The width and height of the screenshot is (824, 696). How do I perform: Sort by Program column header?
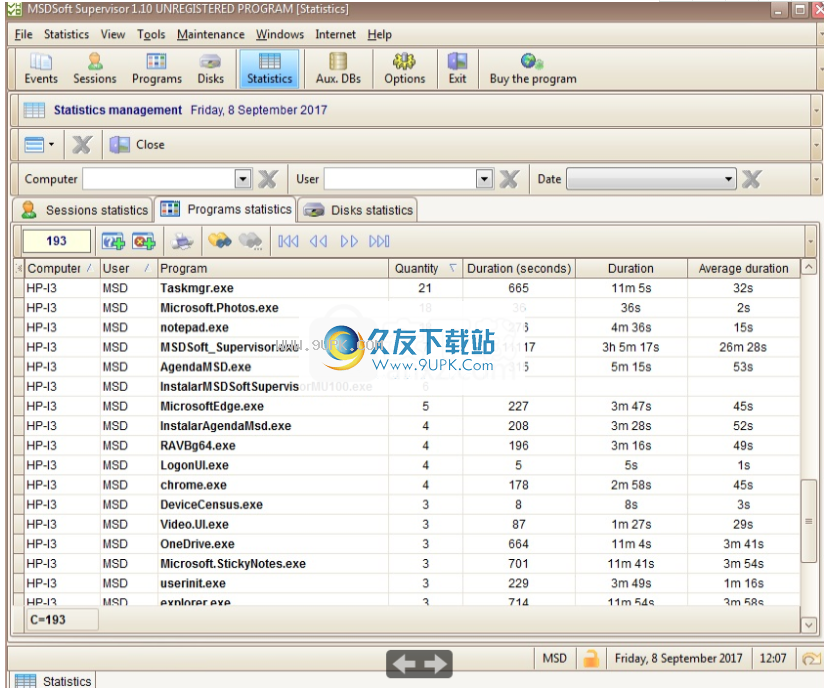(x=273, y=269)
